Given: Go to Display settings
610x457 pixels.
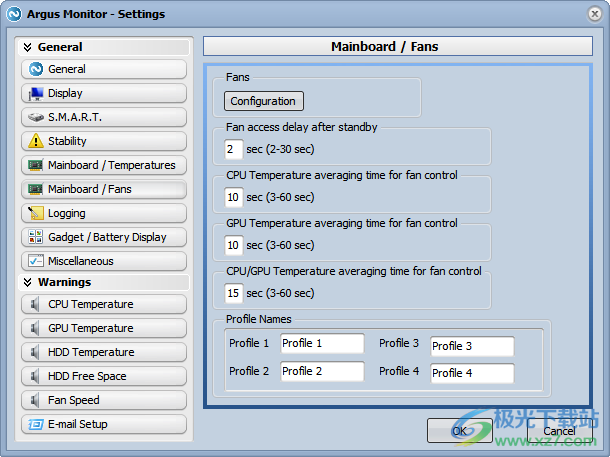Looking at the screenshot, I should [104, 93].
